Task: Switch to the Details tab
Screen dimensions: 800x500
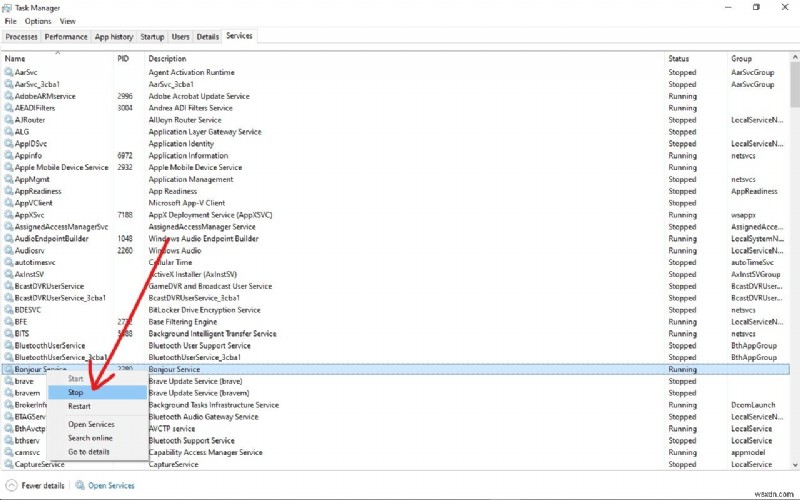Action: pyautogui.click(x=208, y=37)
